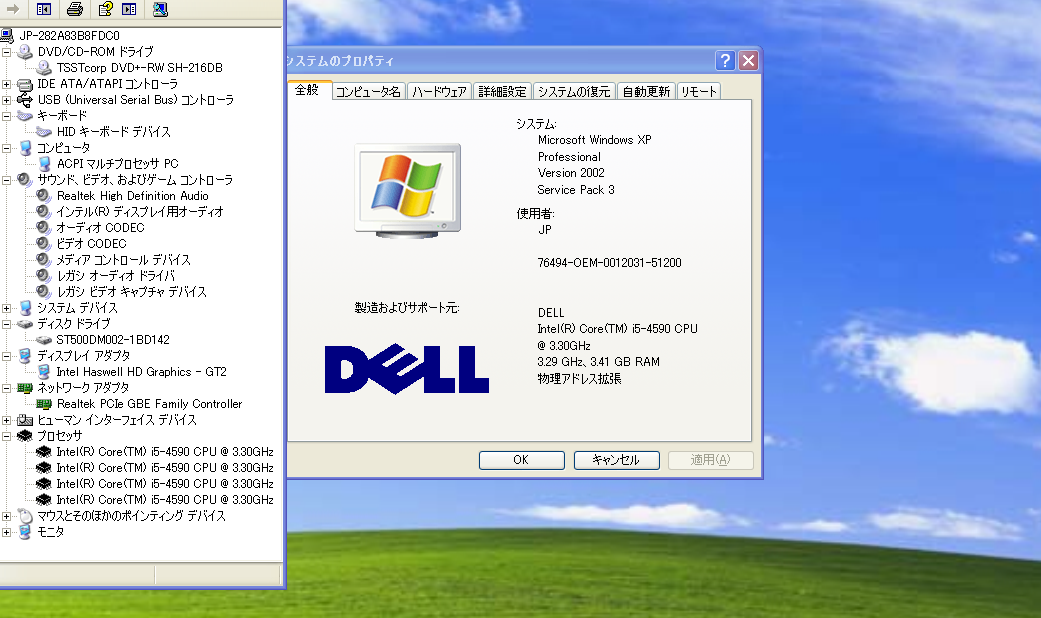Select computer root node JP-282A83B8FDC0
The height and width of the screenshot is (618, 1041).
point(69,36)
